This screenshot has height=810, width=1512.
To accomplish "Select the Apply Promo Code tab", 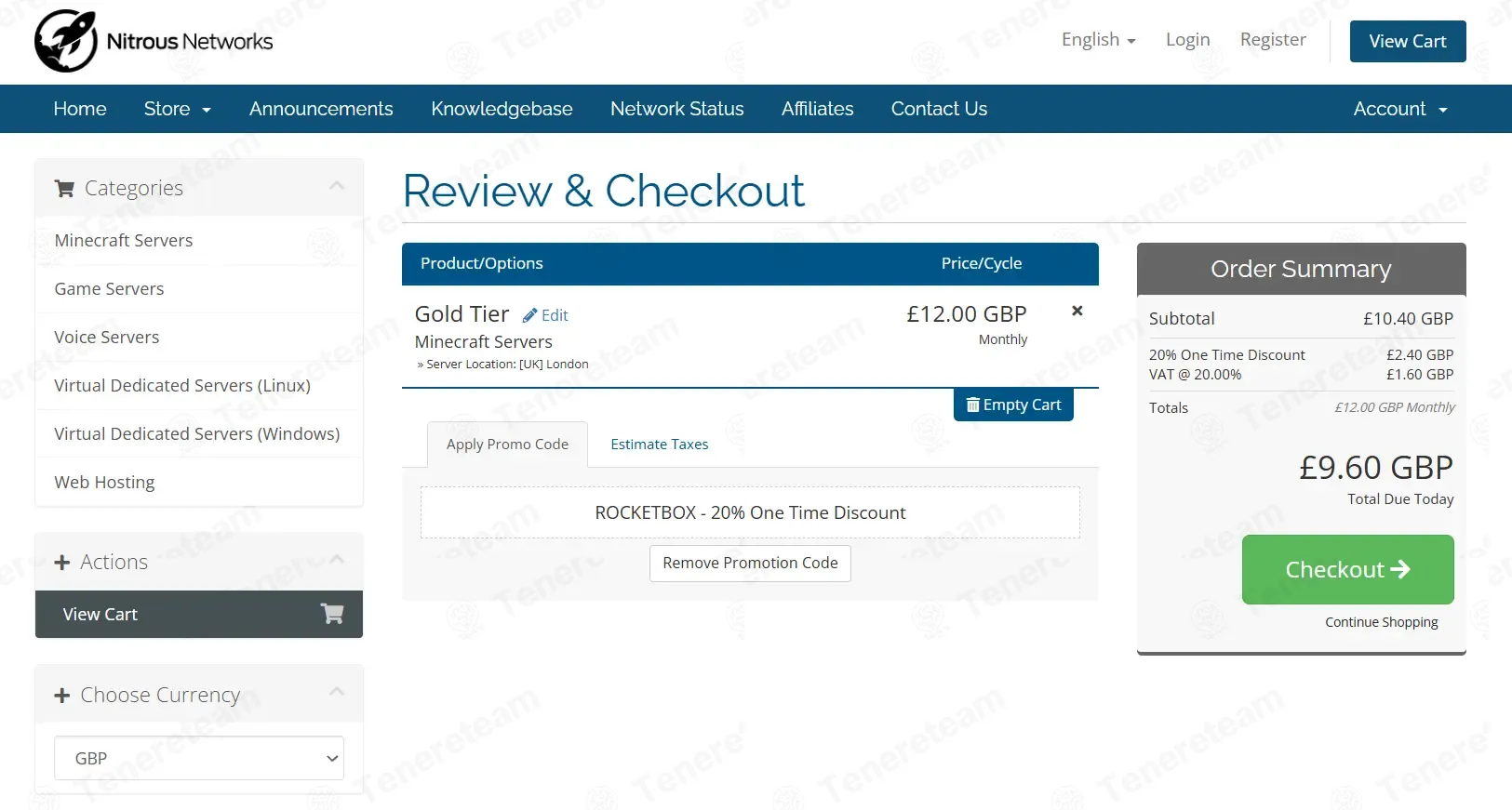I will (x=507, y=445).
